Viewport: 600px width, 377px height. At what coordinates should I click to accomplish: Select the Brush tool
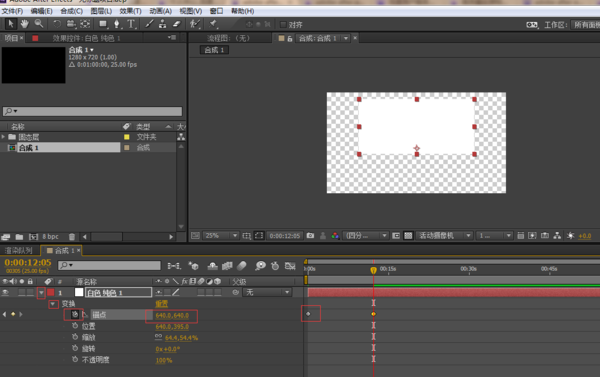pos(149,24)
